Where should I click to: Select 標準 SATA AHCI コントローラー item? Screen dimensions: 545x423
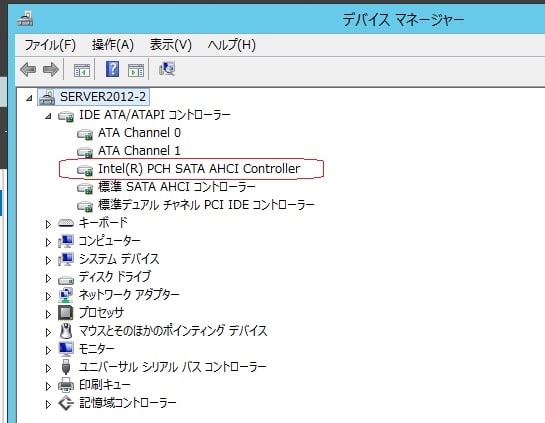[177, 187]
